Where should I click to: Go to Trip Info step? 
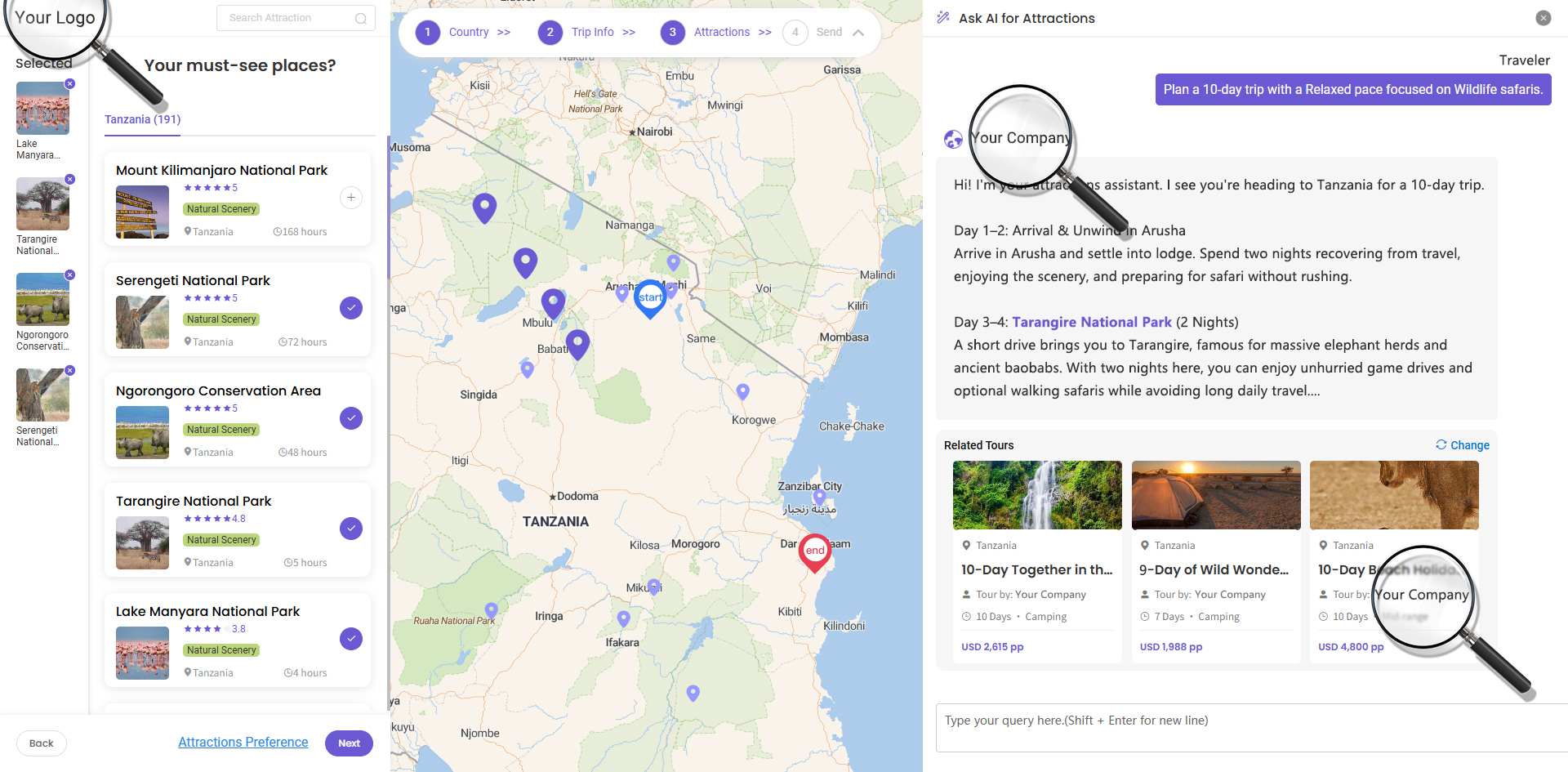click(592, 32)
